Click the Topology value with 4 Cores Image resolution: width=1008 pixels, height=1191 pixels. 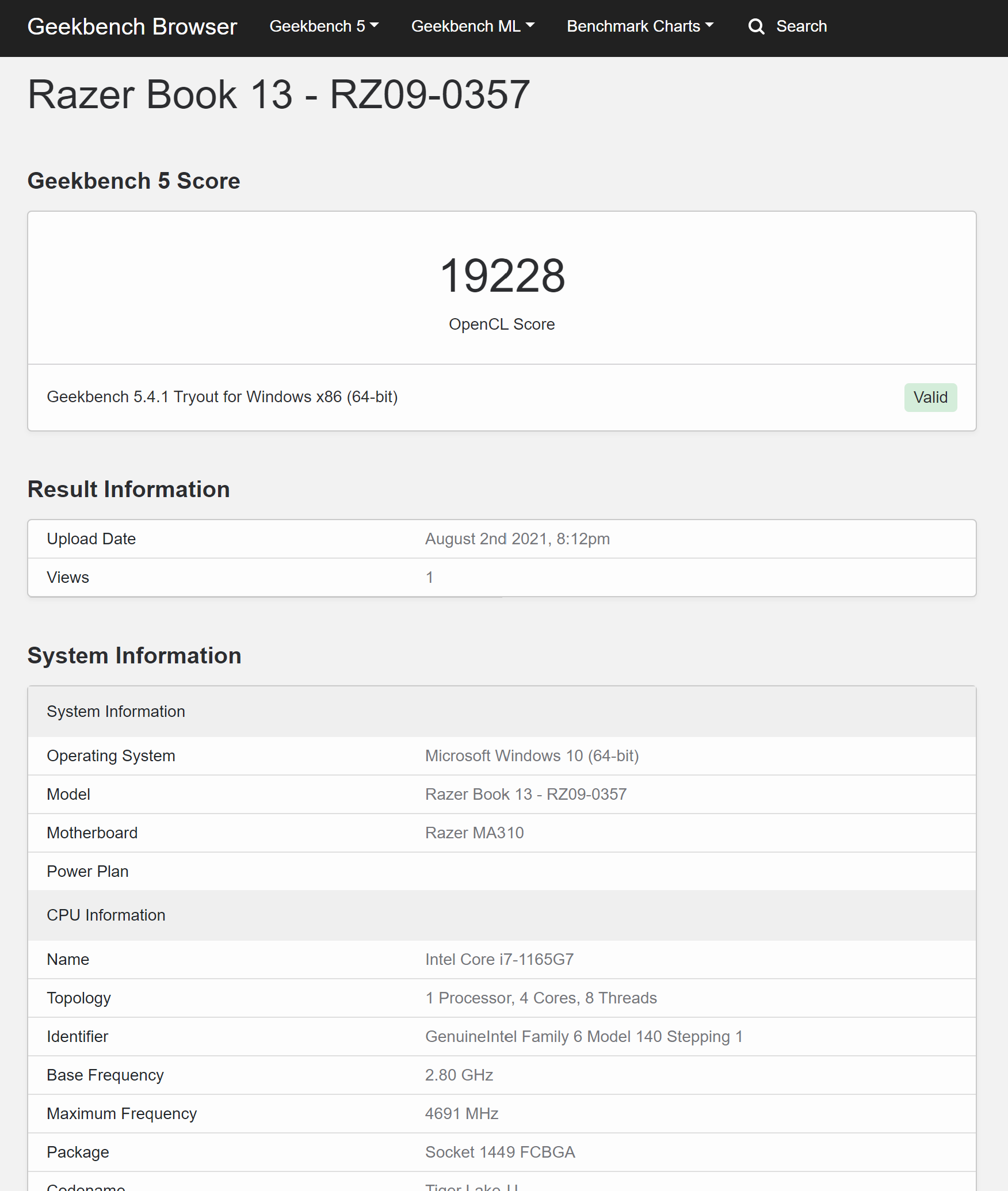click(540, 998)
